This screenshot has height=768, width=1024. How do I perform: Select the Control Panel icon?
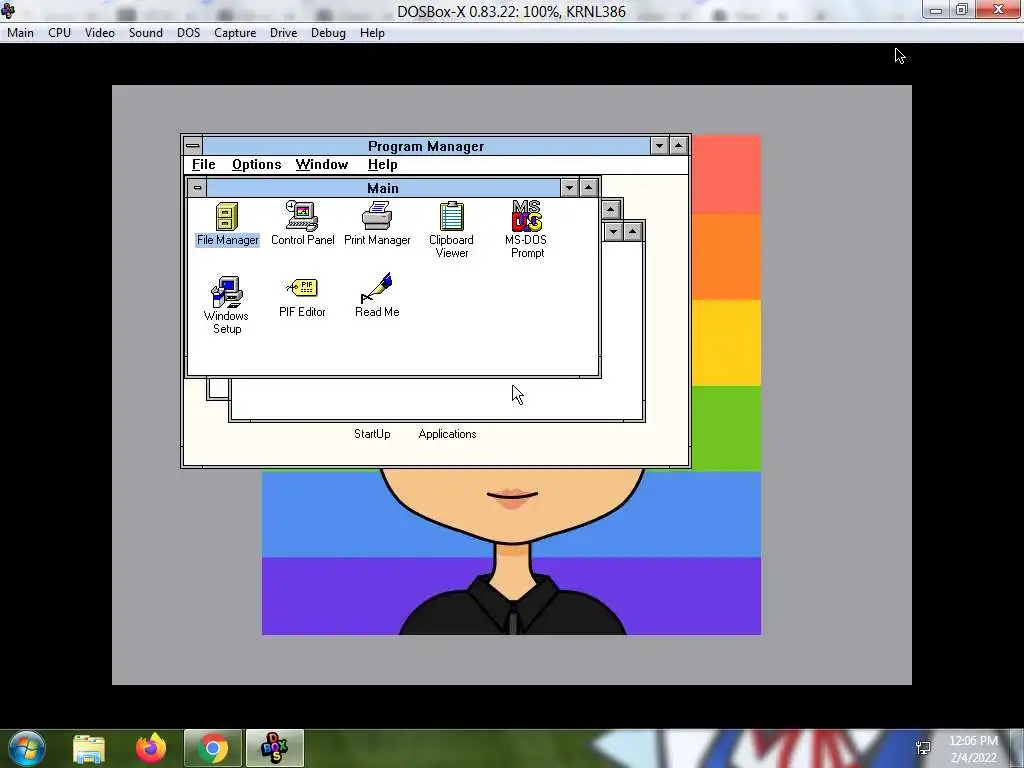coord(302,225)
